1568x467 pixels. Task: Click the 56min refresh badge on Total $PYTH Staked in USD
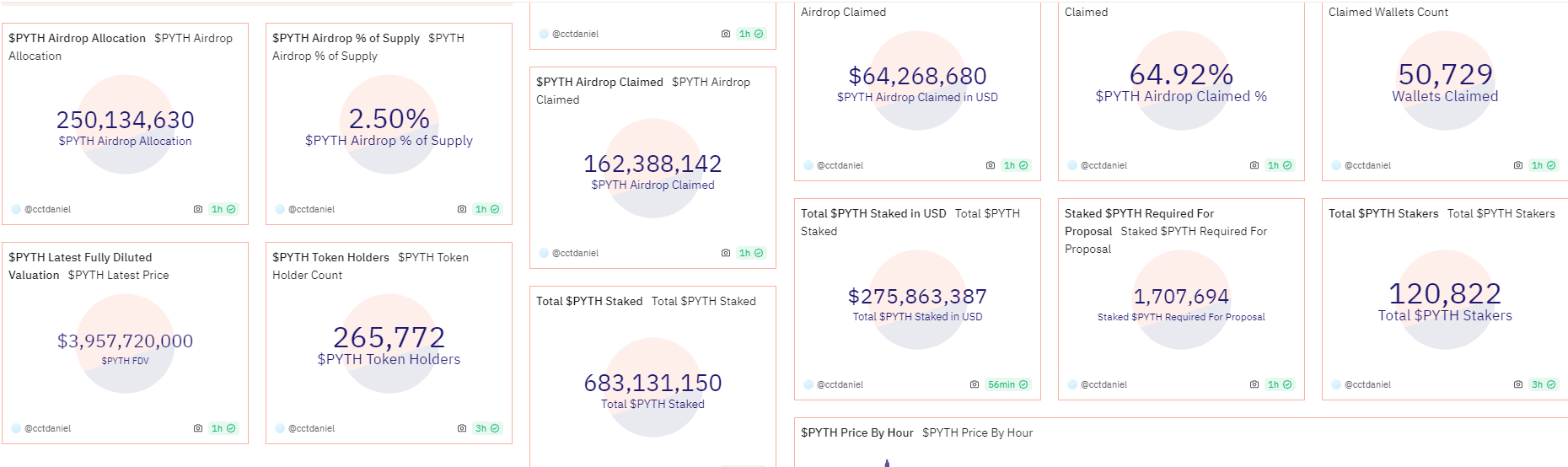click(1007, 384)
